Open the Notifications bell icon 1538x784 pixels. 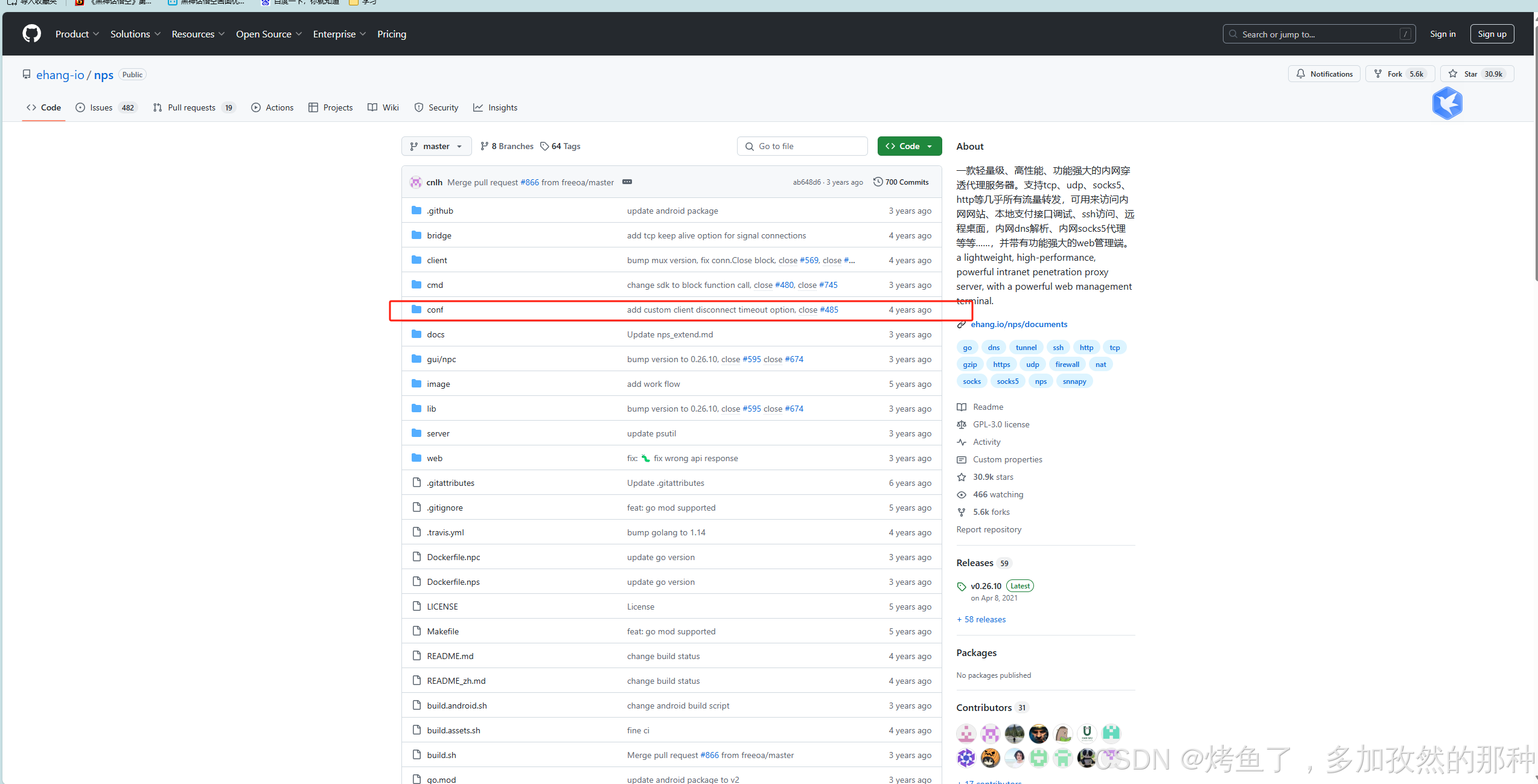pyautogui.click(x=1300, y=73)
